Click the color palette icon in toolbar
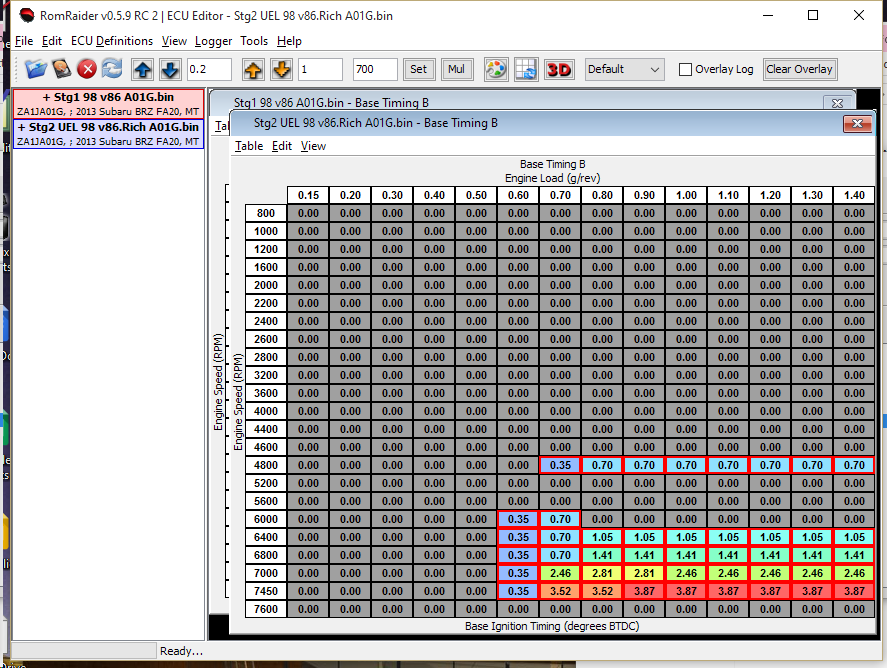 point(495,69)
